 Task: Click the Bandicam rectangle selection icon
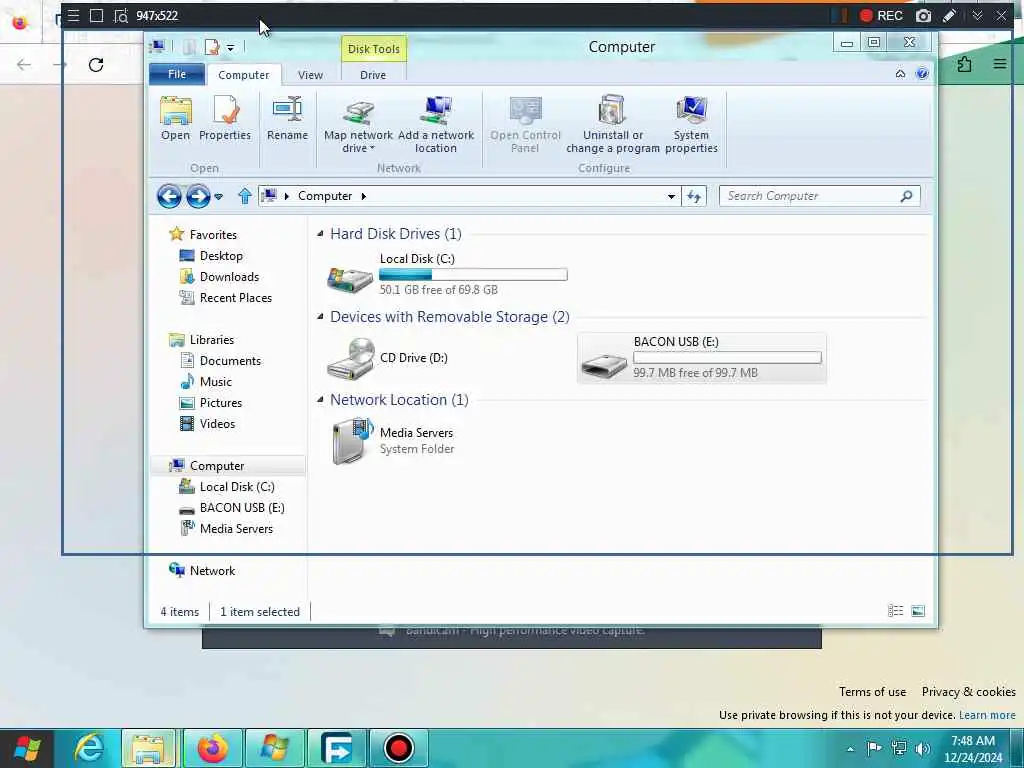[x=96, y=16]
